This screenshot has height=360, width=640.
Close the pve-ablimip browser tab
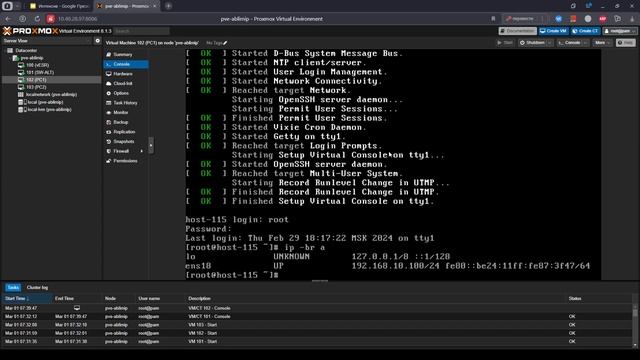click(x=155, y=6)
